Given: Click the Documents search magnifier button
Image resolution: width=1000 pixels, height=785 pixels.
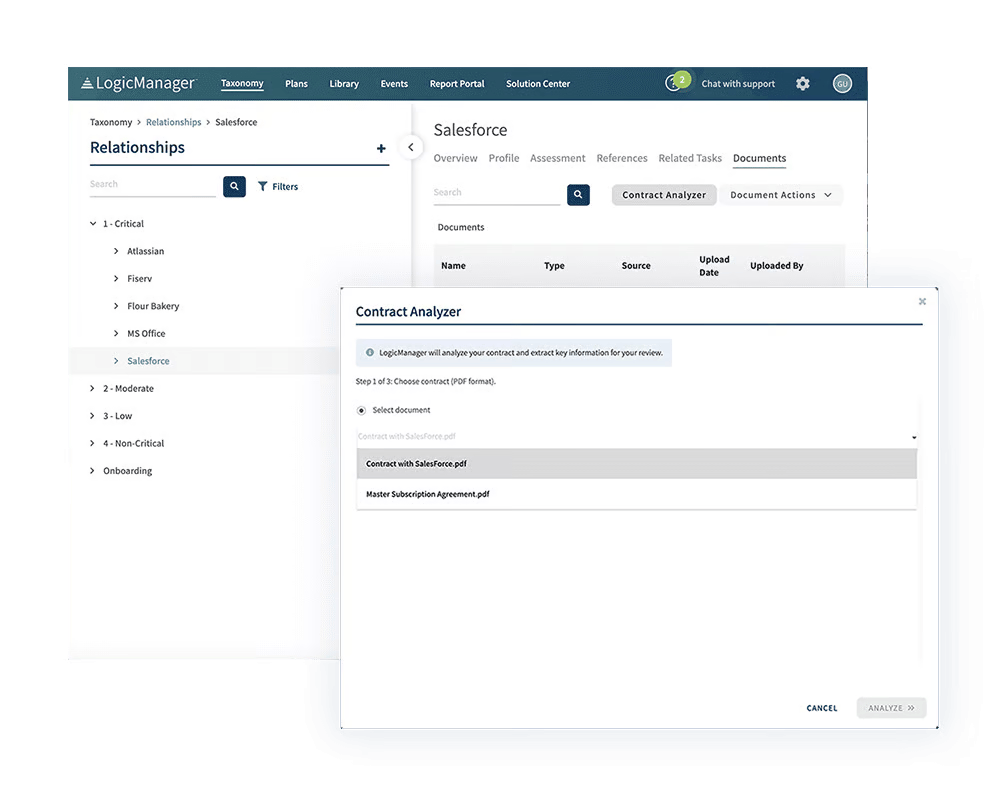Looking at the screenshot, I should click(x=578, y=194).
